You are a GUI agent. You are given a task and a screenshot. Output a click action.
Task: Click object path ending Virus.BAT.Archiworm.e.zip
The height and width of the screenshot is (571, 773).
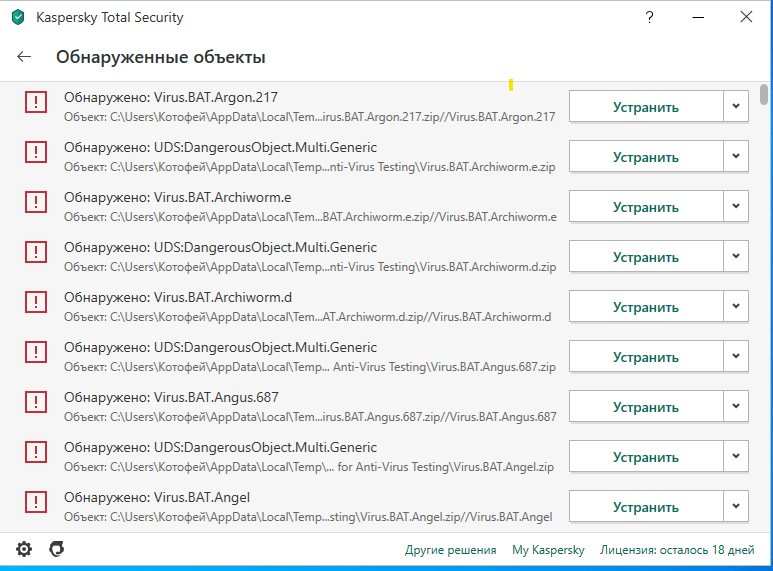click(x=310, y=167)
